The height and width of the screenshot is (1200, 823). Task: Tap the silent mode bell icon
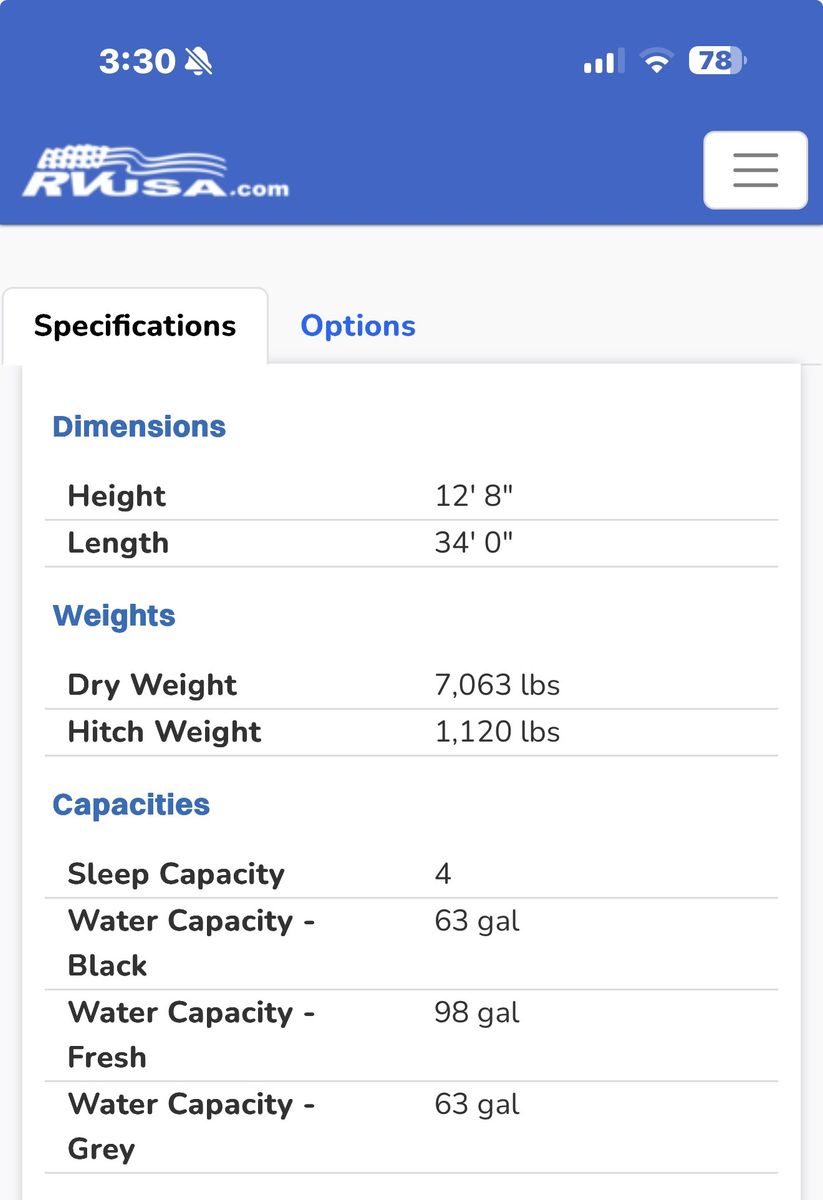[198, 62]
